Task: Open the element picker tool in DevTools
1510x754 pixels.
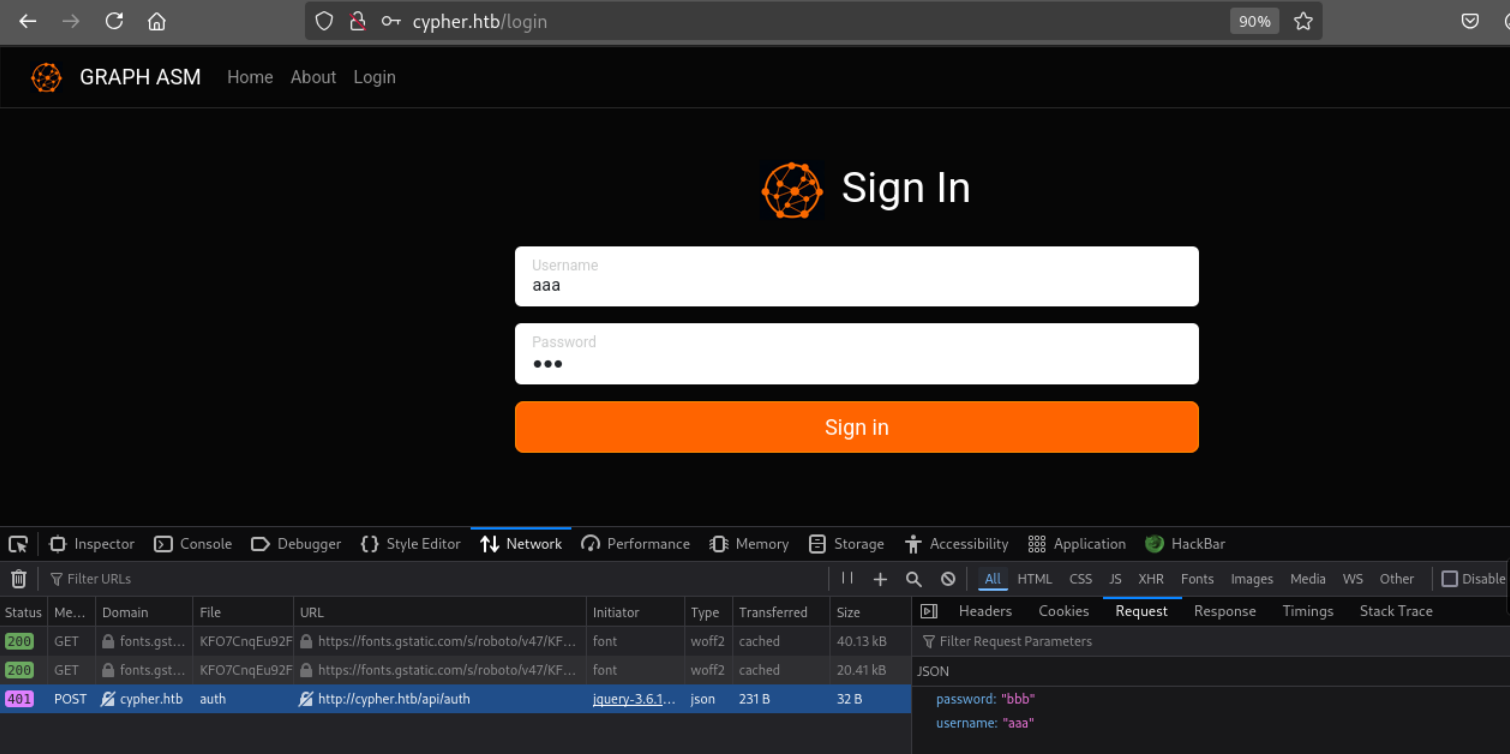Action: click(18, 544)
